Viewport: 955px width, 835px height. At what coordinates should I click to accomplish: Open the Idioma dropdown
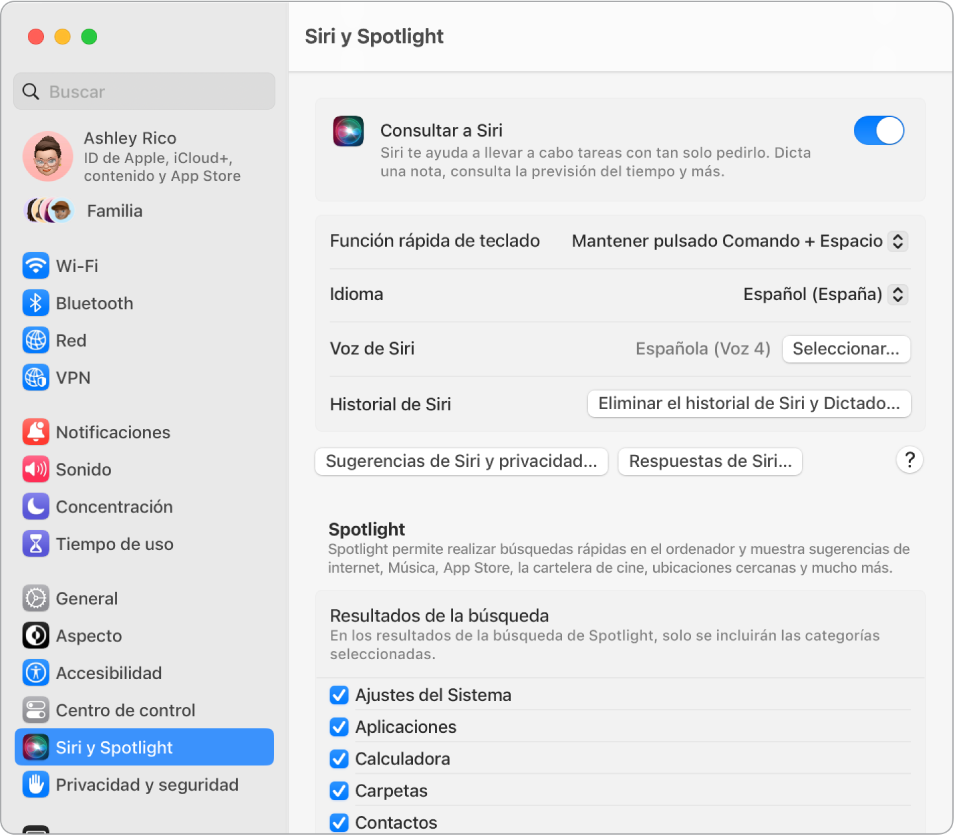(824, 294)
